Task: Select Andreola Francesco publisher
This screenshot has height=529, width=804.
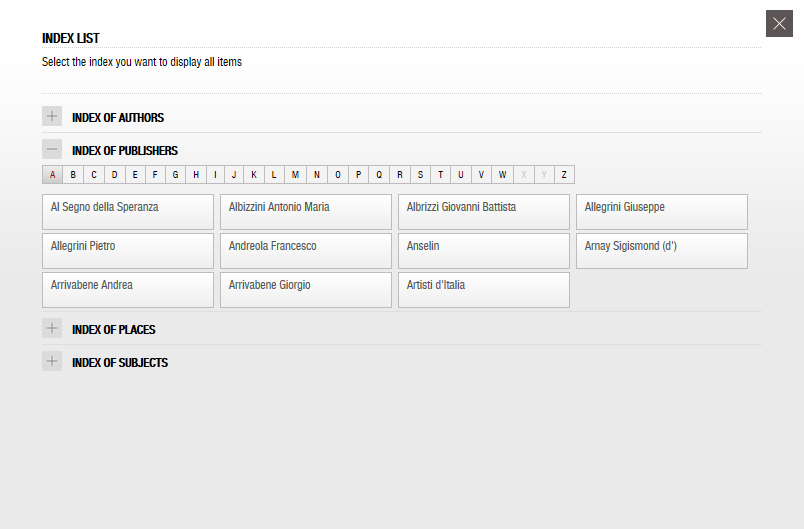Action: pyautogui.click(x=306, y=251)
